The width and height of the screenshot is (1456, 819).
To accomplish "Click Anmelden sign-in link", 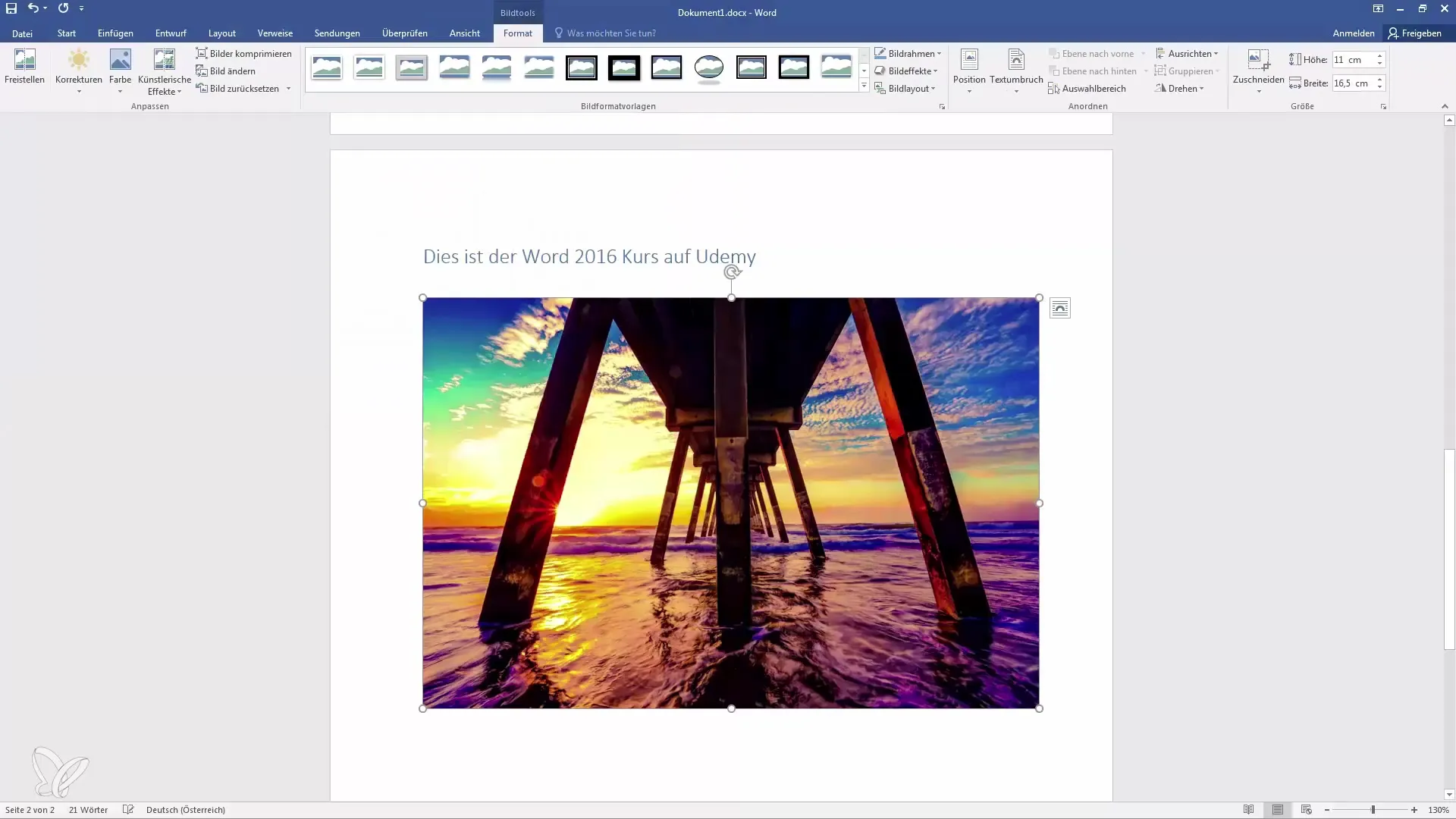I will coord(1354,33).
